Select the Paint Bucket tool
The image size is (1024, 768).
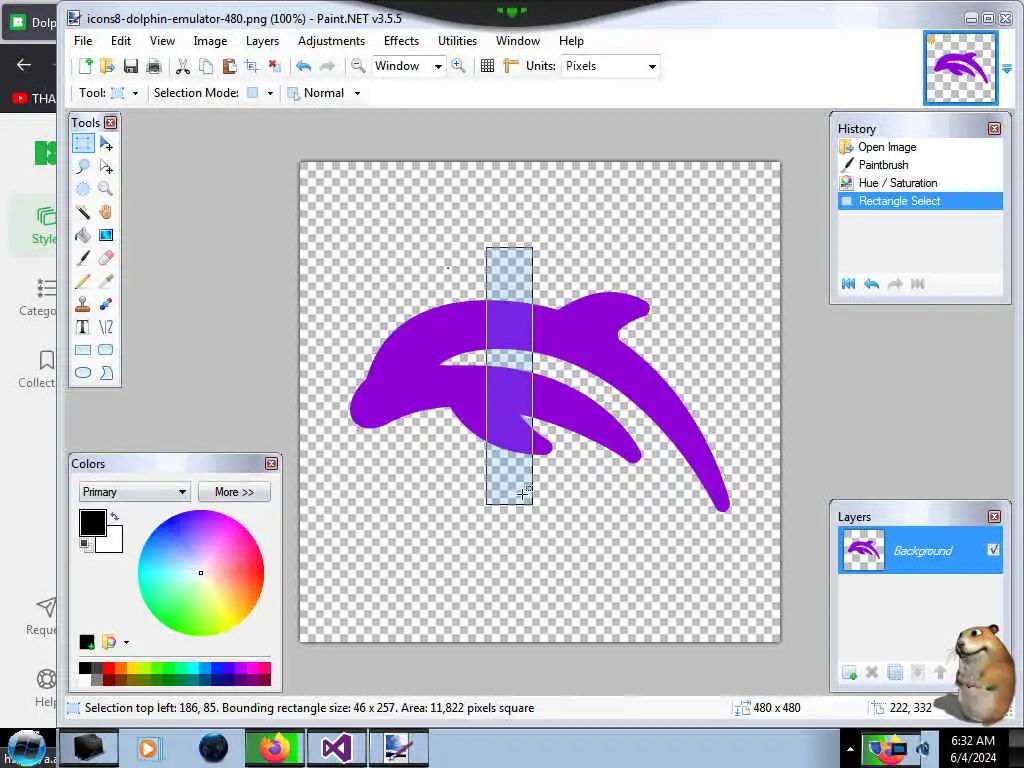click(x=83, y=234)
